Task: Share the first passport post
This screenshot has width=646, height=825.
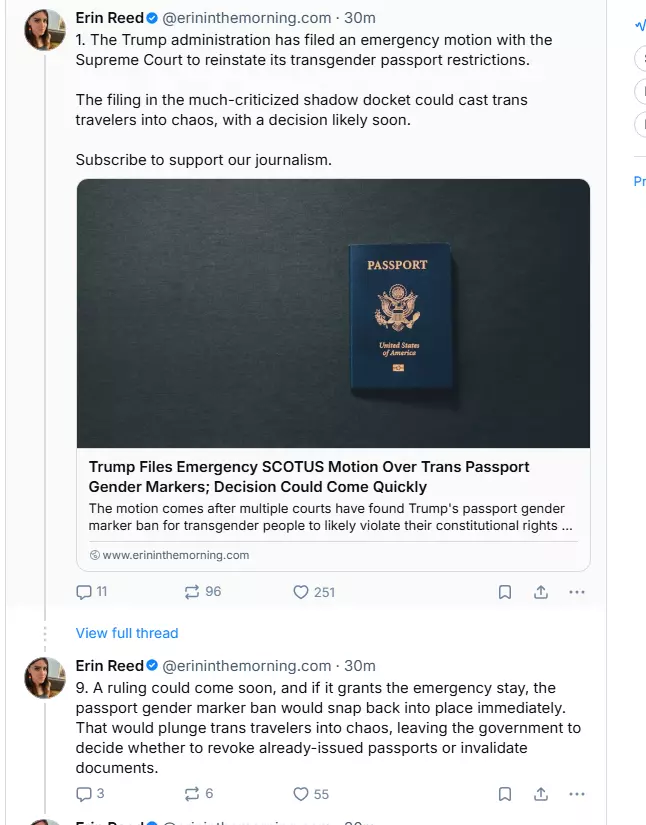Action: [x=541, y=592]
